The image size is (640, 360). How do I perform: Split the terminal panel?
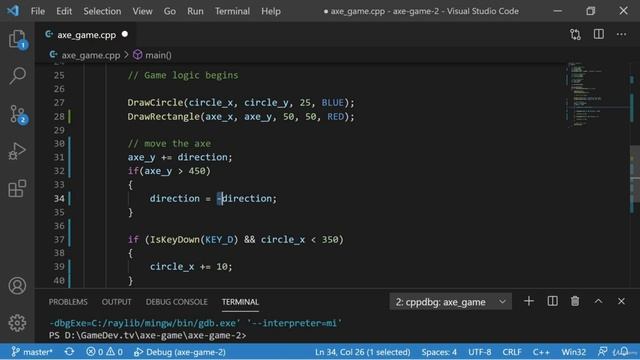tap(552, 301)
